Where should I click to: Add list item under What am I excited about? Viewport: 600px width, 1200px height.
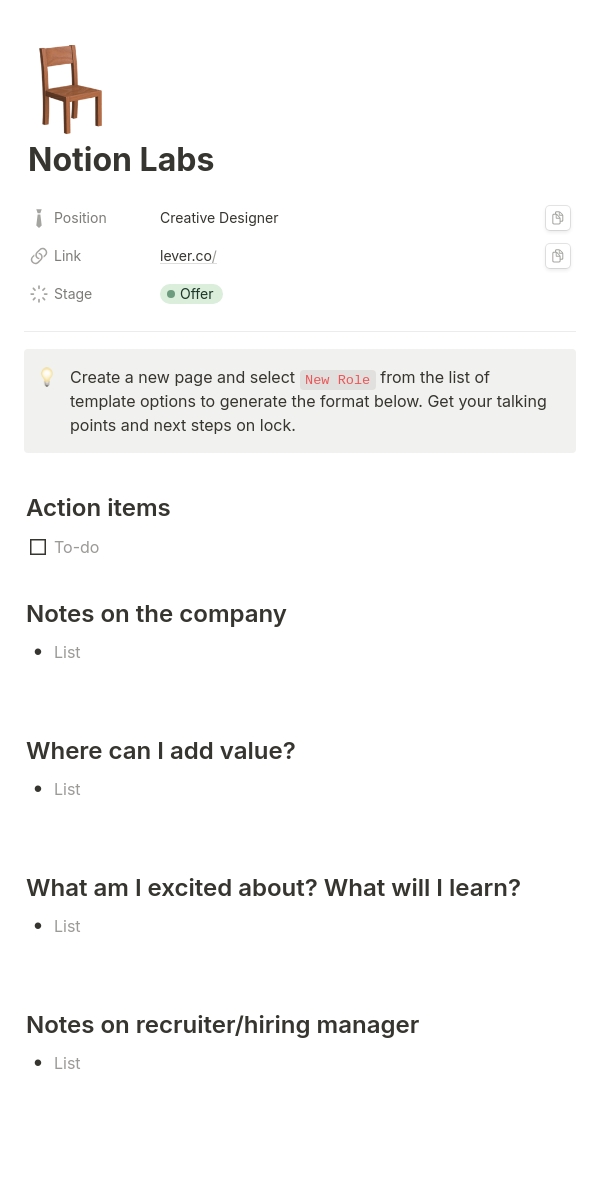click(x=67, y=926)
